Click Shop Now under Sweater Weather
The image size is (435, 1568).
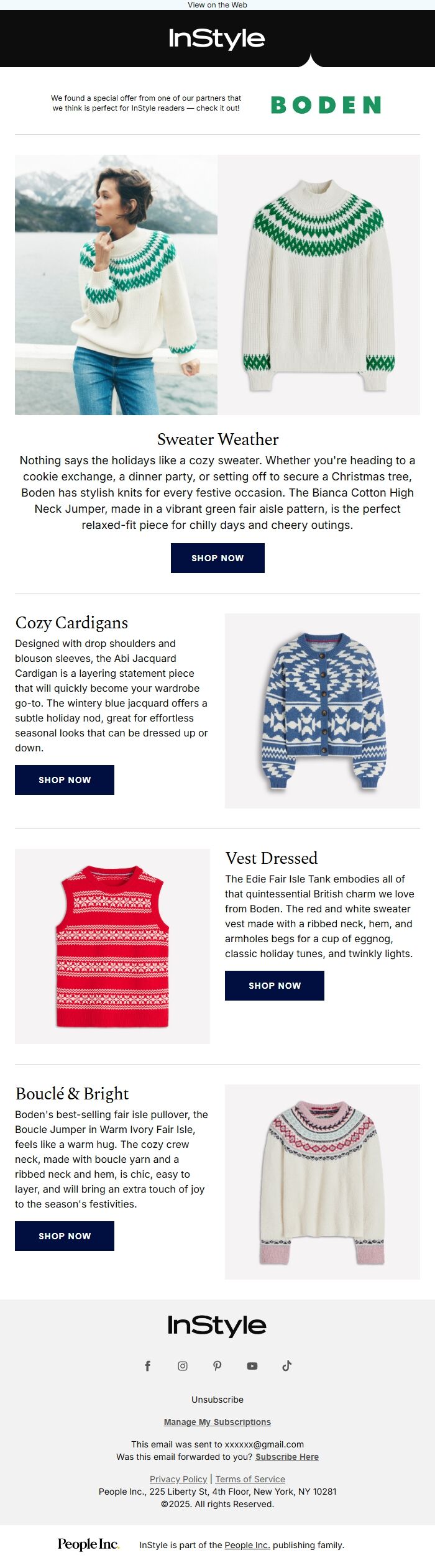tap(217, 558)
